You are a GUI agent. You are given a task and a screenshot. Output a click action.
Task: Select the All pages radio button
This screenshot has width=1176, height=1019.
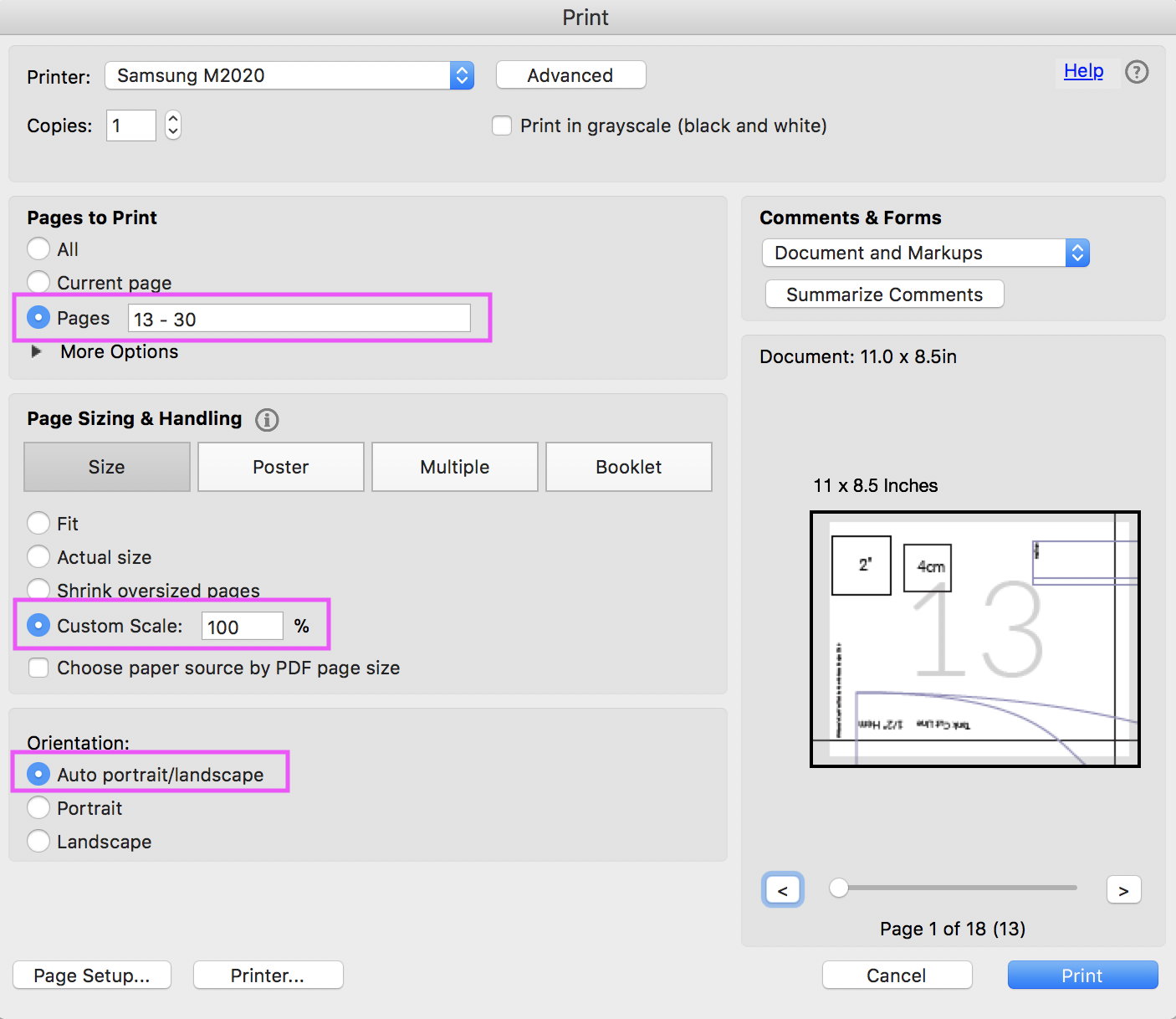(x=38, y=249)
